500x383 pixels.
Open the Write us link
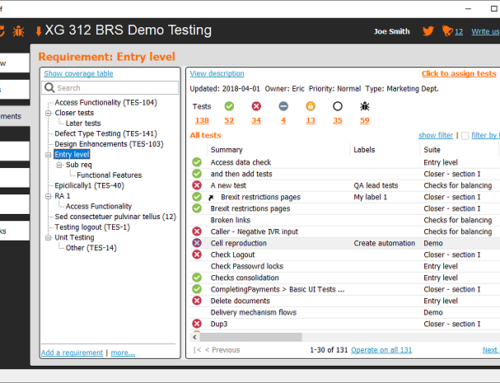(485, 32)
